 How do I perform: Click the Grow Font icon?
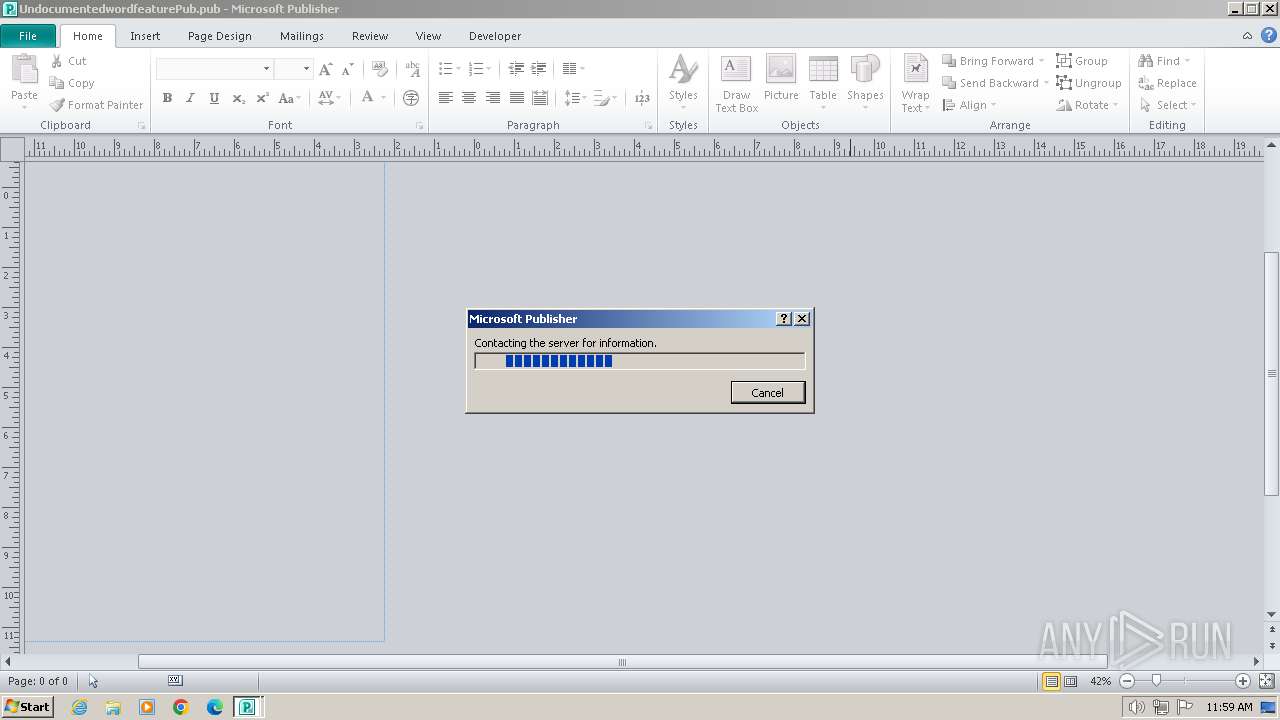point(325,69)
